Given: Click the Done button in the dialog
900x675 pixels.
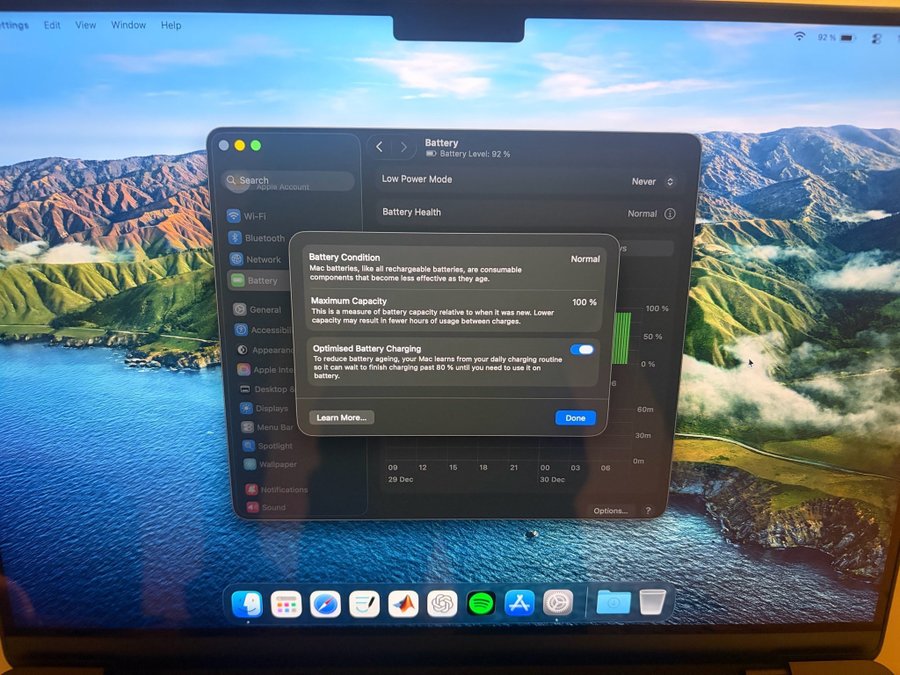Looking at the screenshot, I should [x=575, y=418].
